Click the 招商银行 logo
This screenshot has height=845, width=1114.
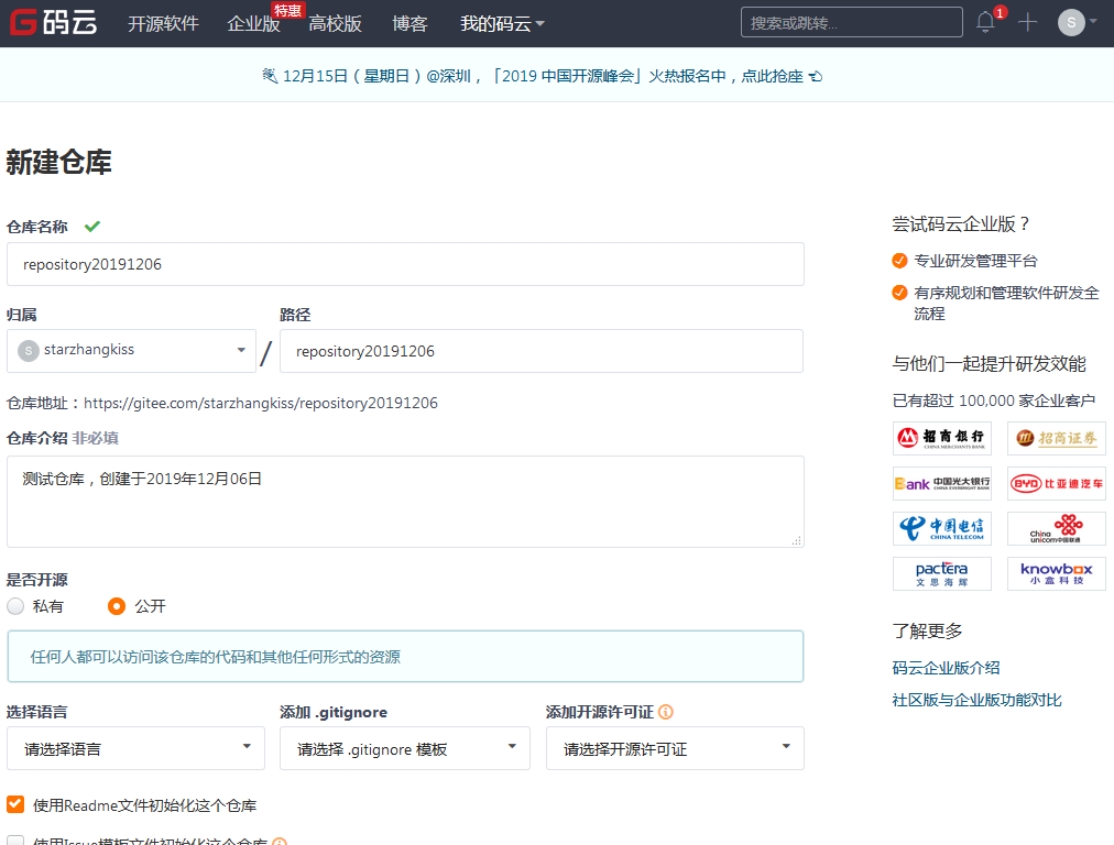tap(942, 438)
